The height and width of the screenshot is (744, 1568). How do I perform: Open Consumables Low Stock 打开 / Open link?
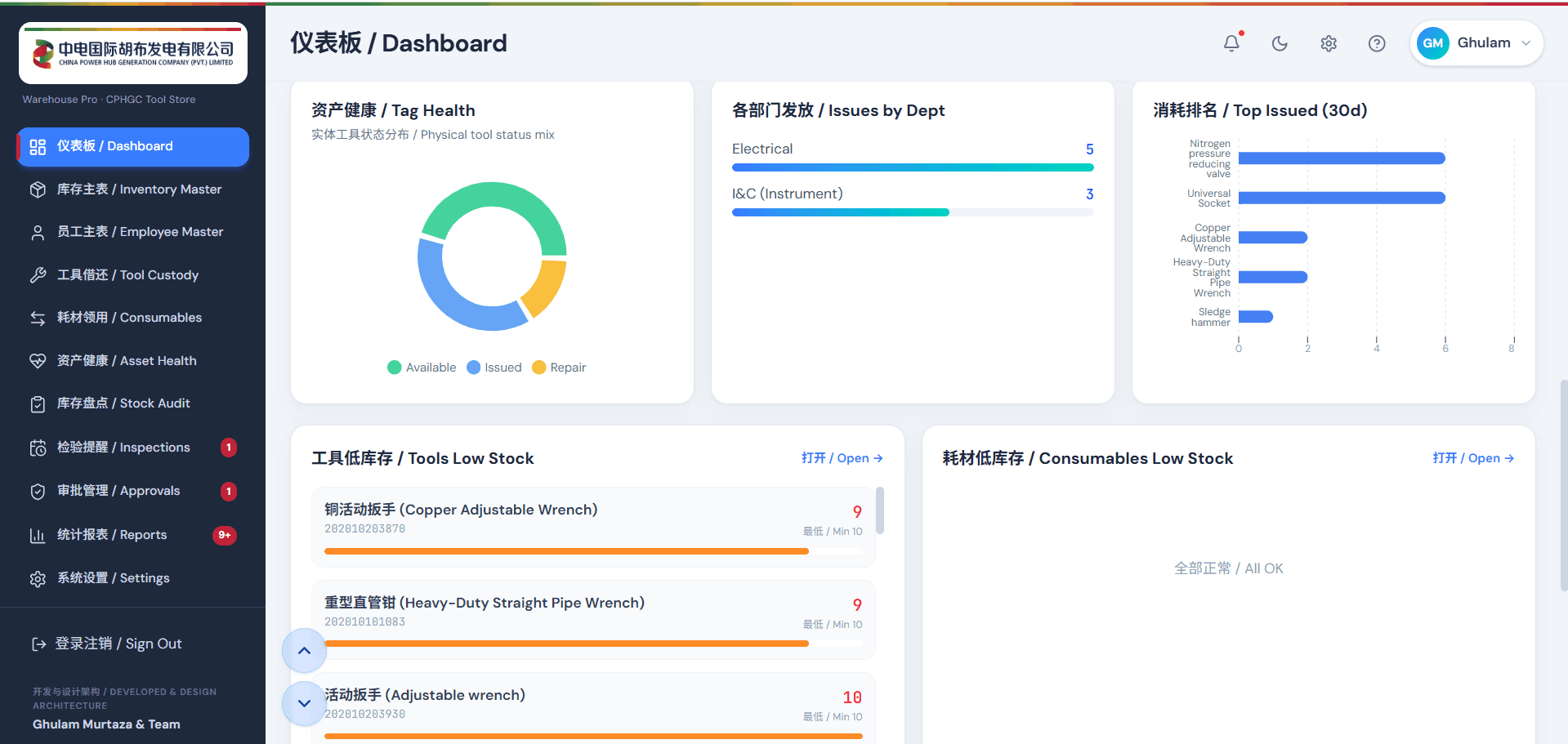1473,458
